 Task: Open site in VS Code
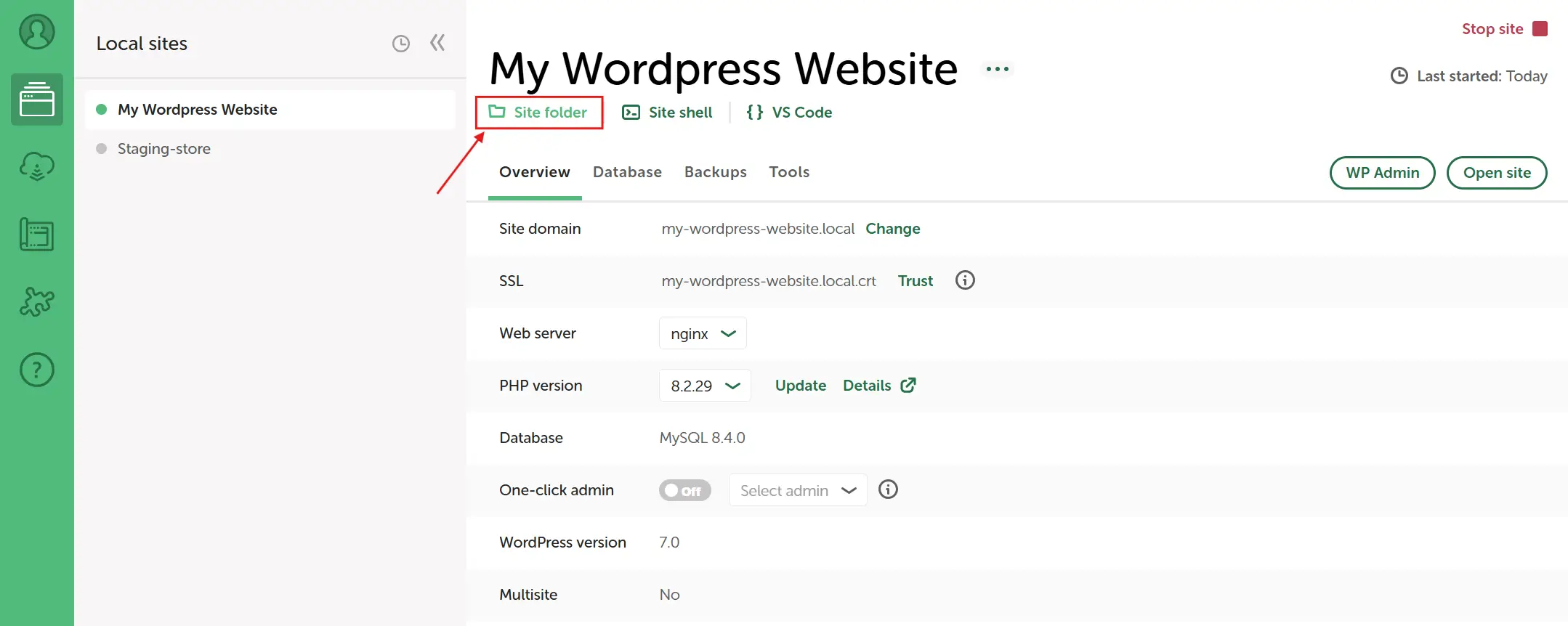point(789,113)
